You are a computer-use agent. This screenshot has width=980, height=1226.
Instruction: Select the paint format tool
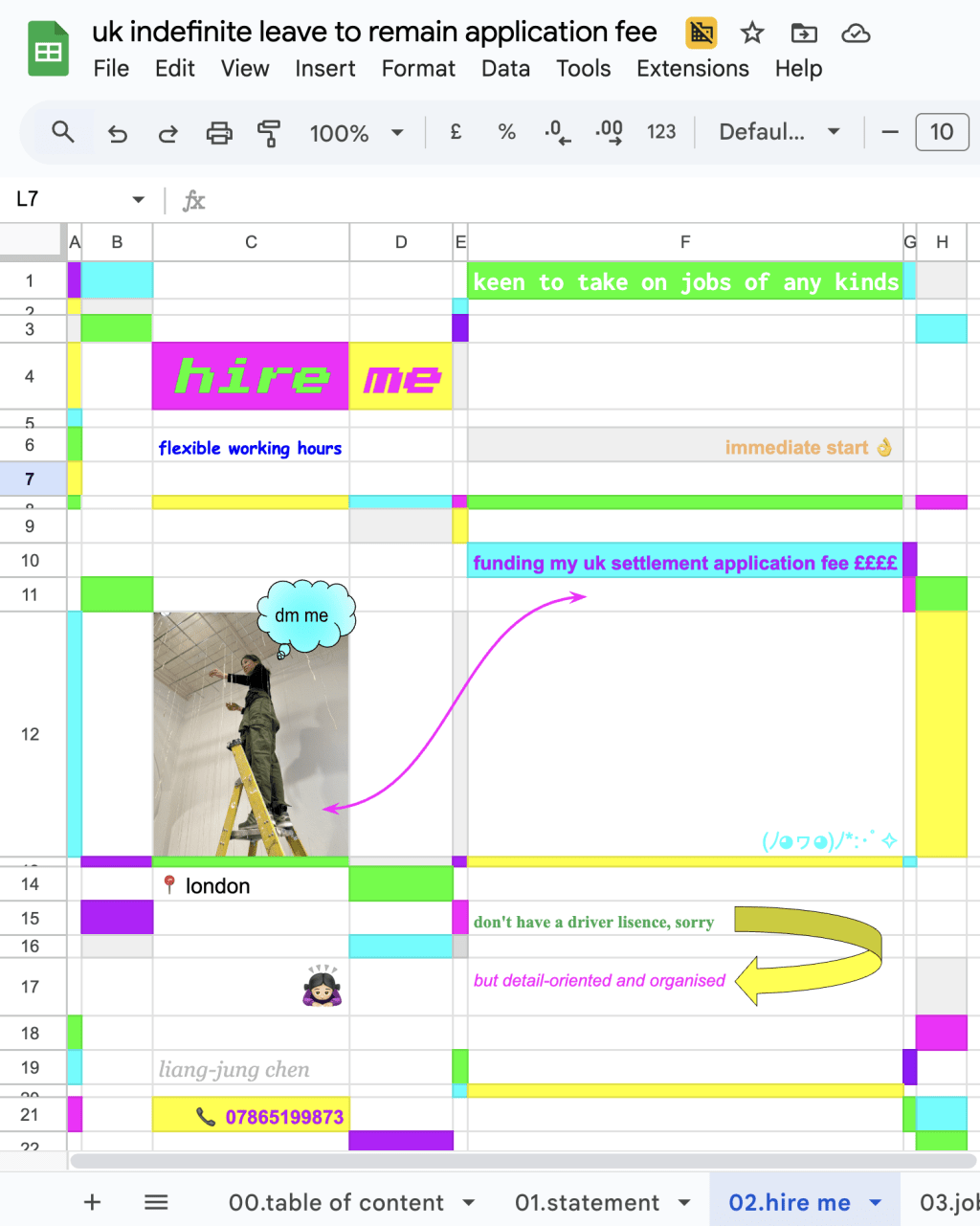pos(269,133)
